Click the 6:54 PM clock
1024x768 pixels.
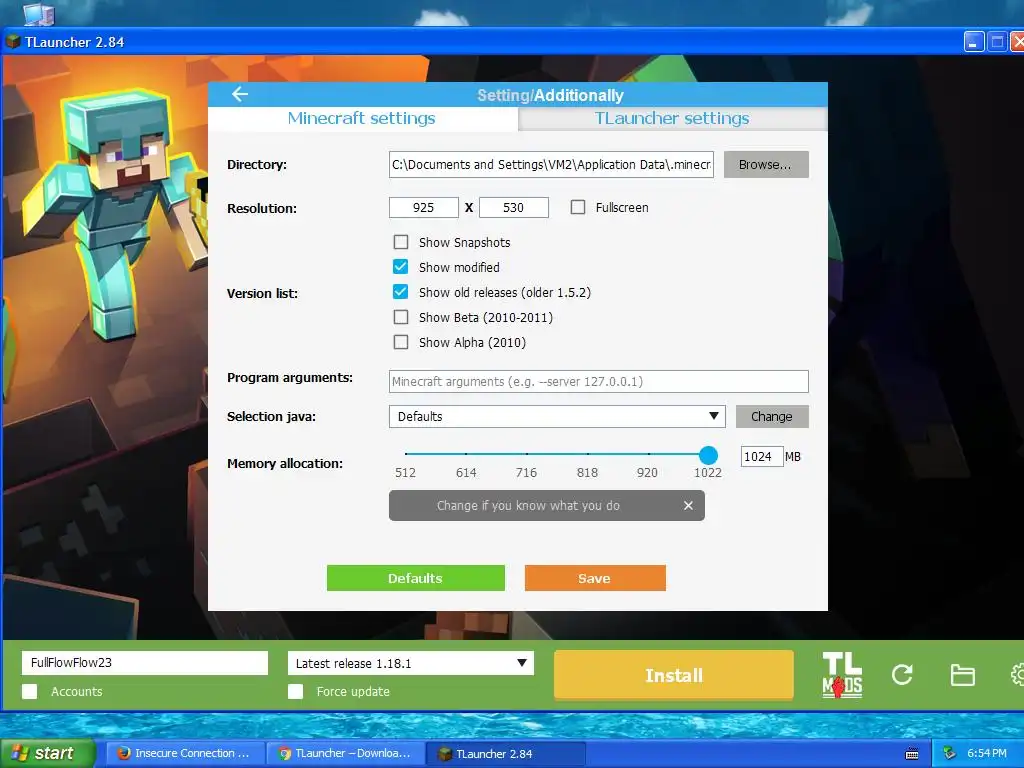coord(987,754)
